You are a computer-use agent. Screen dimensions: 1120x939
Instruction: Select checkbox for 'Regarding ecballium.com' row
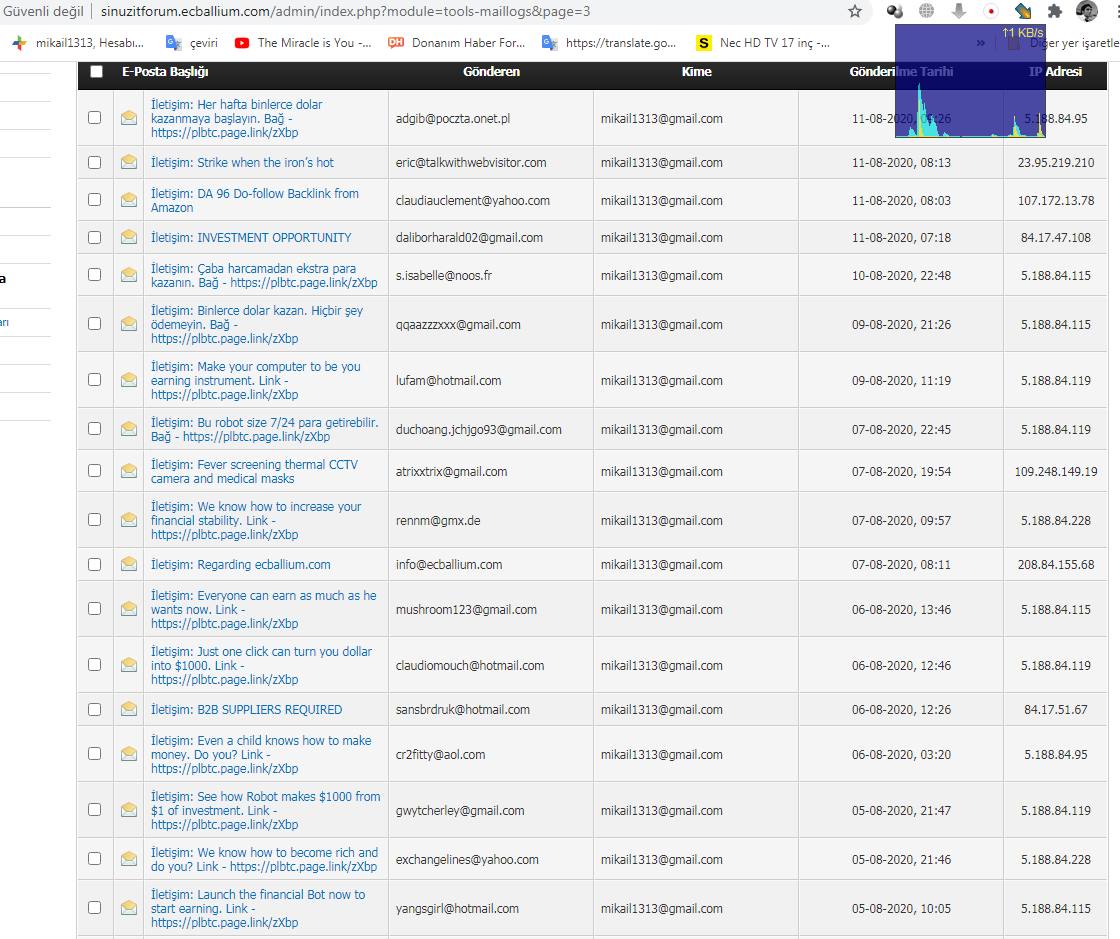[95, 564]
